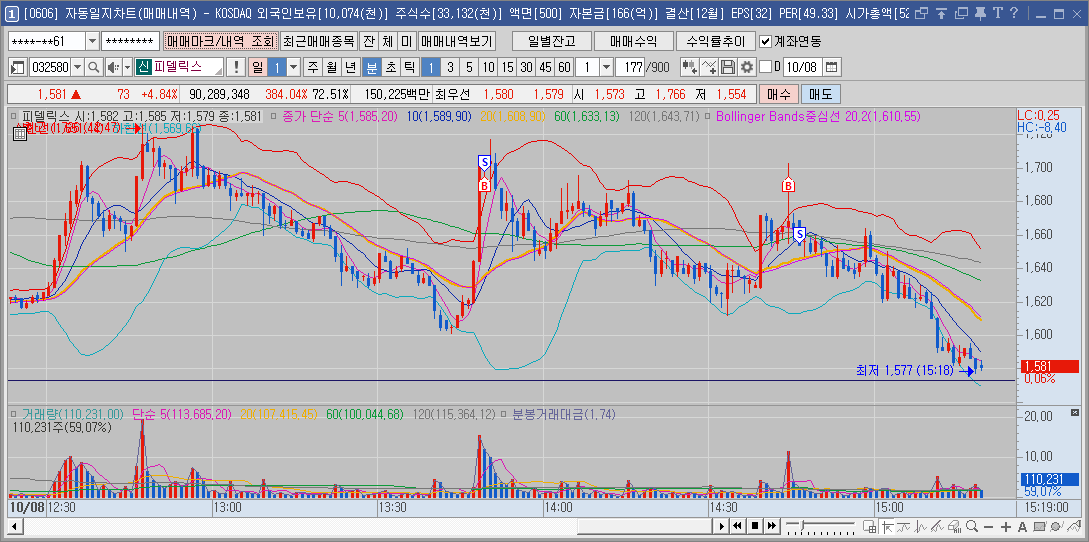Click the move-to-top arrow icon in title bar
The height and width of the screenshot is (542, 1089).
942,14
